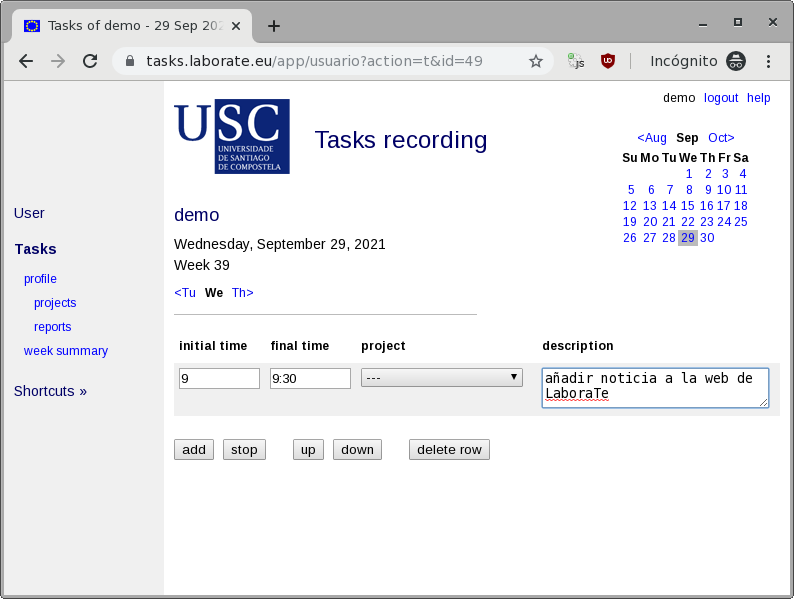Image resolution: width=794 pixels, height=599 pixels.
Task: Click the initial time input field
Action: tap(219, 378)
